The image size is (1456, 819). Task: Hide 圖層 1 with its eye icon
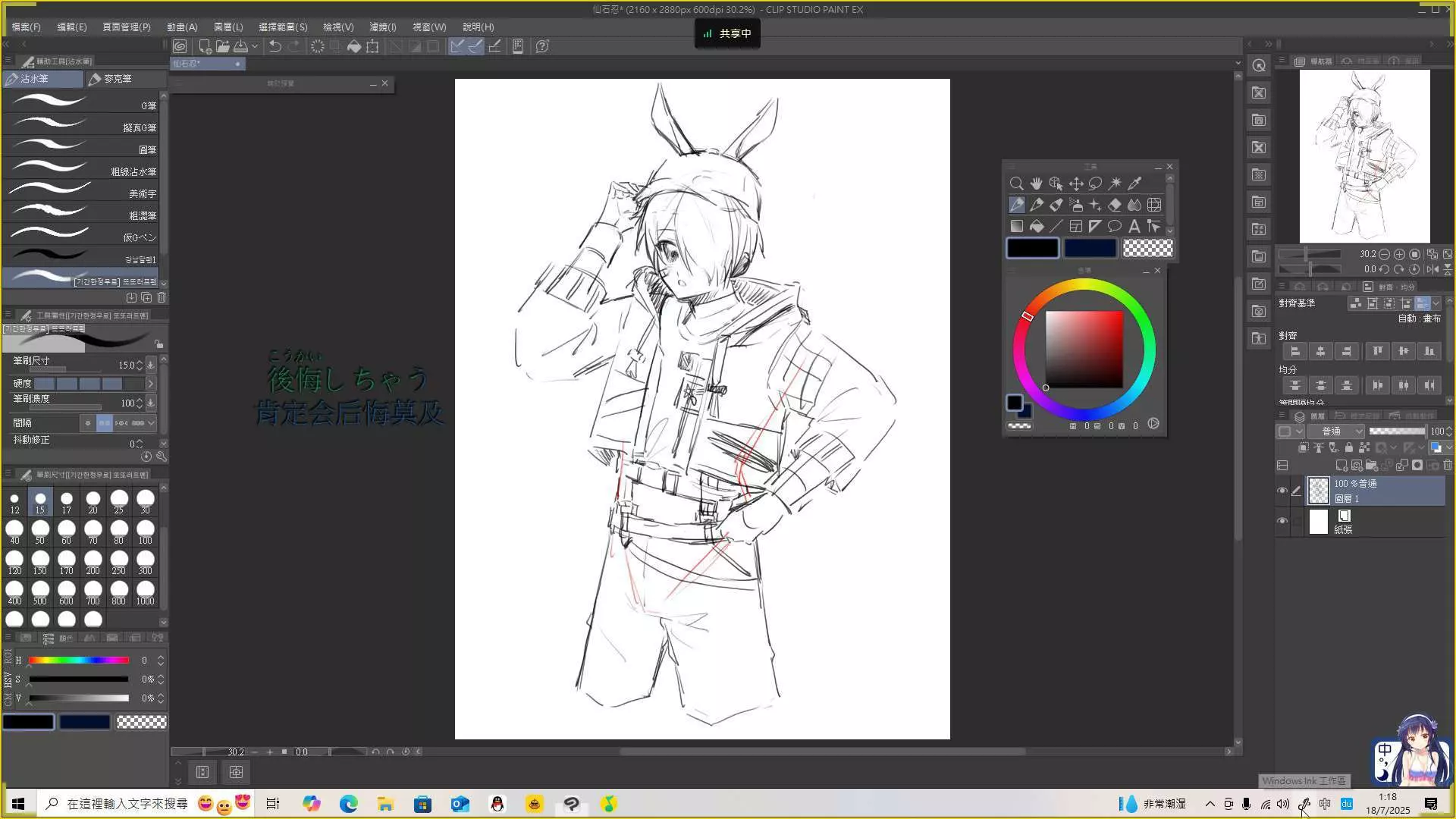pyautogui.click(x=1282, y=491)
